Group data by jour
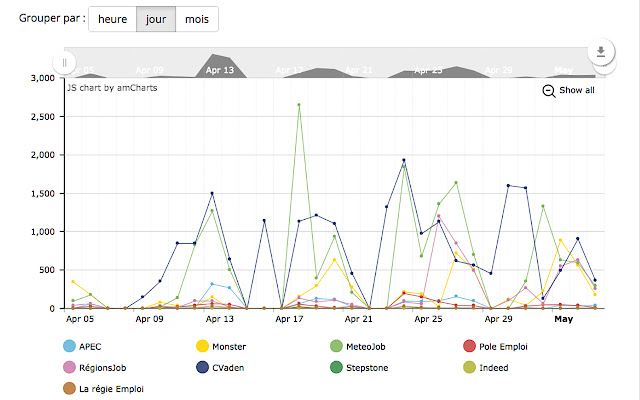Image resolution: width=640 pixels, height=400 pixels. [156, 19]
